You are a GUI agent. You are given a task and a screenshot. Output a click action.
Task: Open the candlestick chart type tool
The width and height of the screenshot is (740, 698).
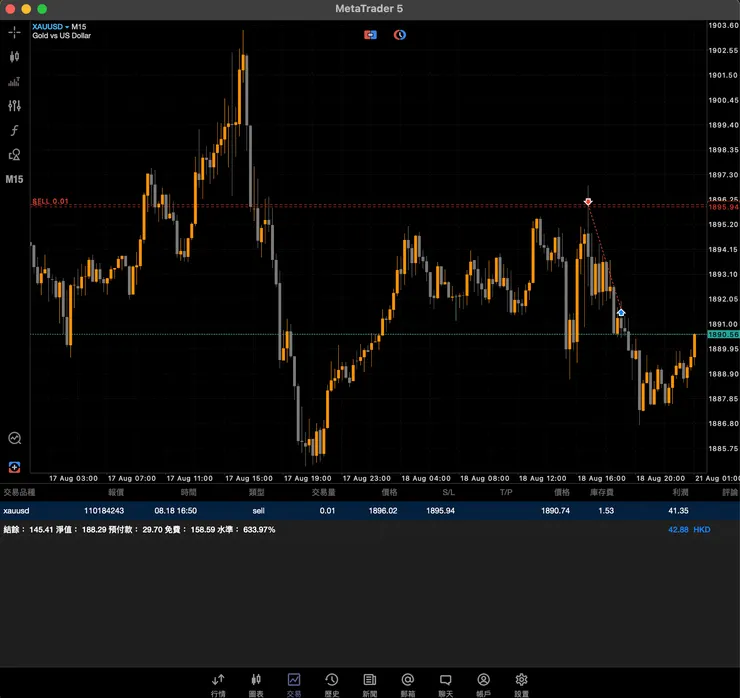[x=14, y=57]
